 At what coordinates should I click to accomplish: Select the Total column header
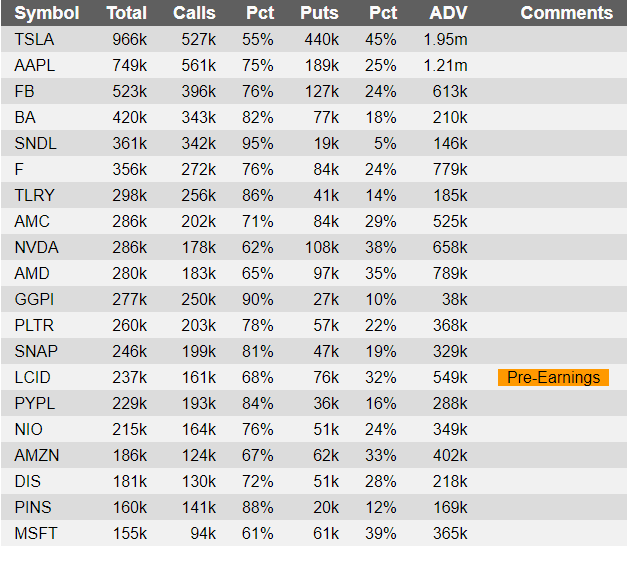(x=127, y=13)
